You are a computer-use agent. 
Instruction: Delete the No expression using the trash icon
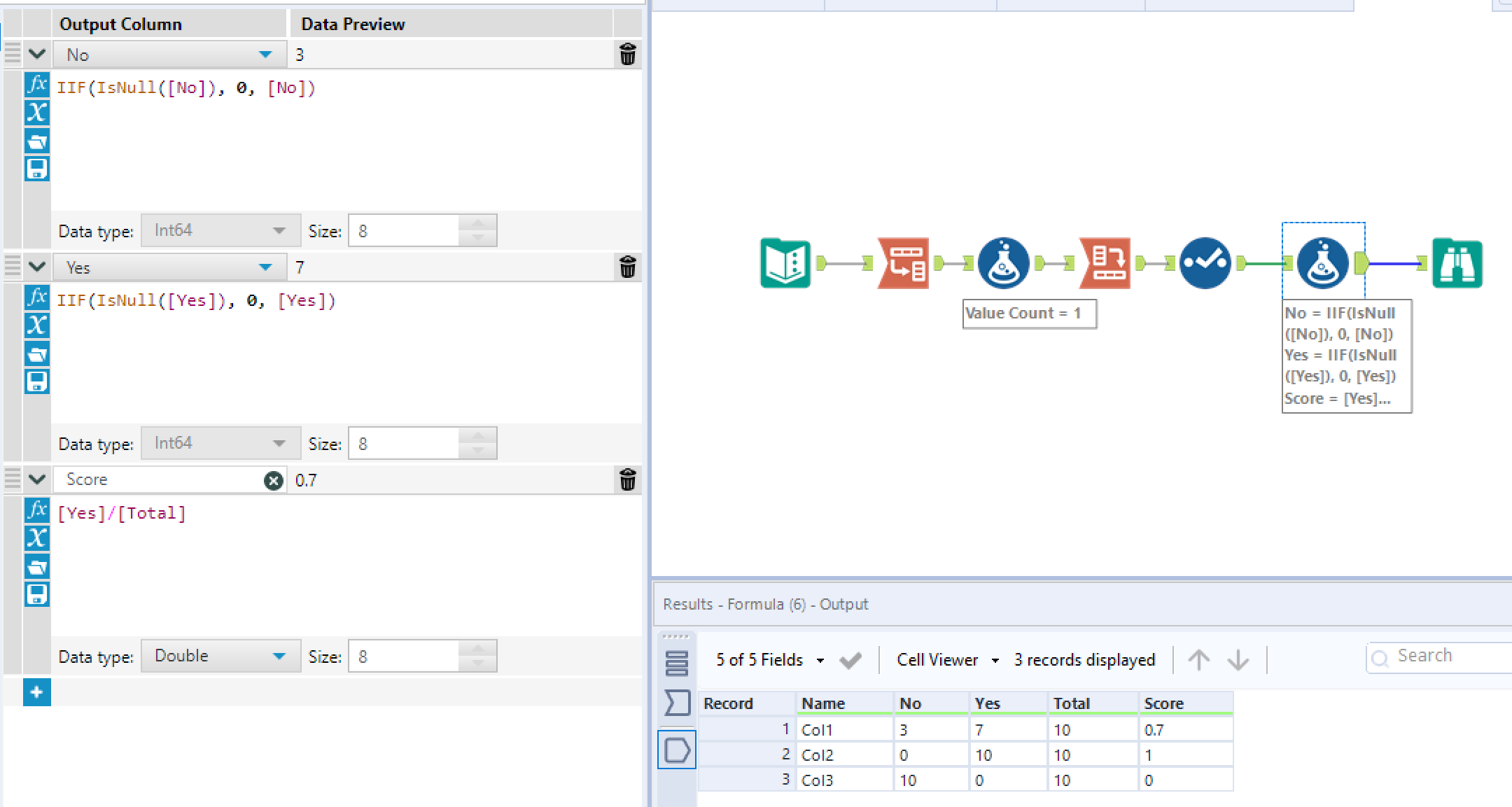click(x=628, y=54)
